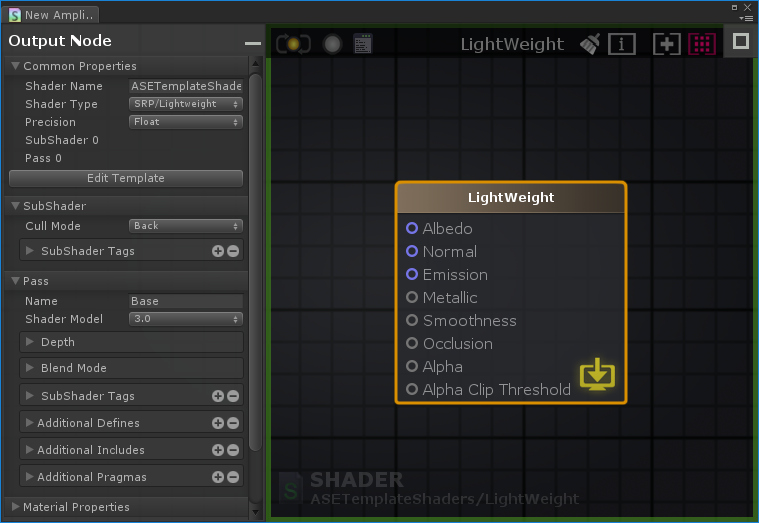This screenshot has width=759, height=523.
Task: Expand the Depth foldout
Action: coord(30,342)
